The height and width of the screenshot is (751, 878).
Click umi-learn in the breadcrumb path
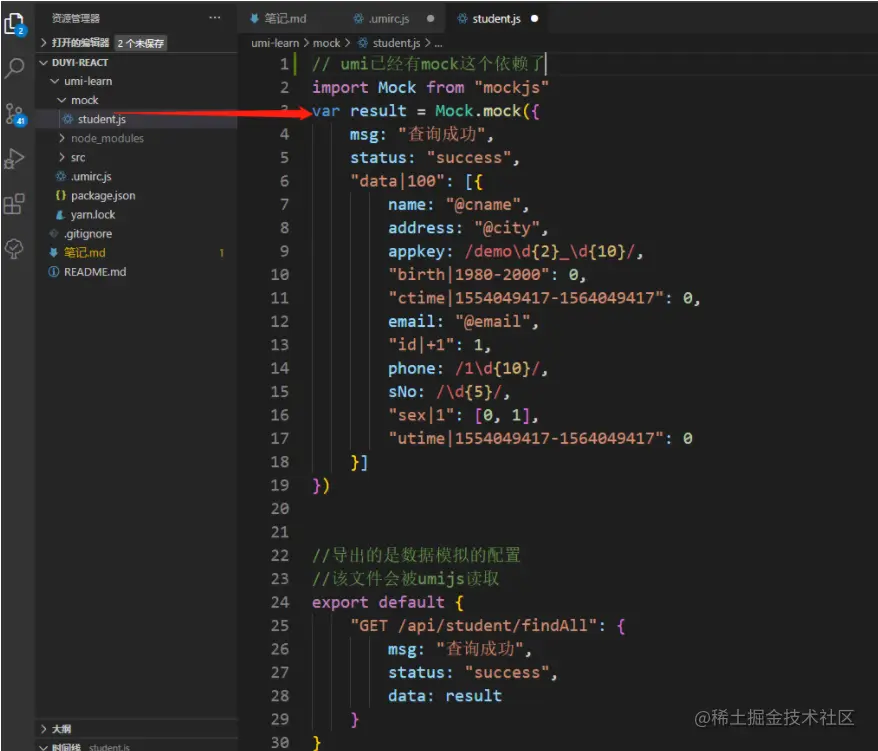[275, 43]
